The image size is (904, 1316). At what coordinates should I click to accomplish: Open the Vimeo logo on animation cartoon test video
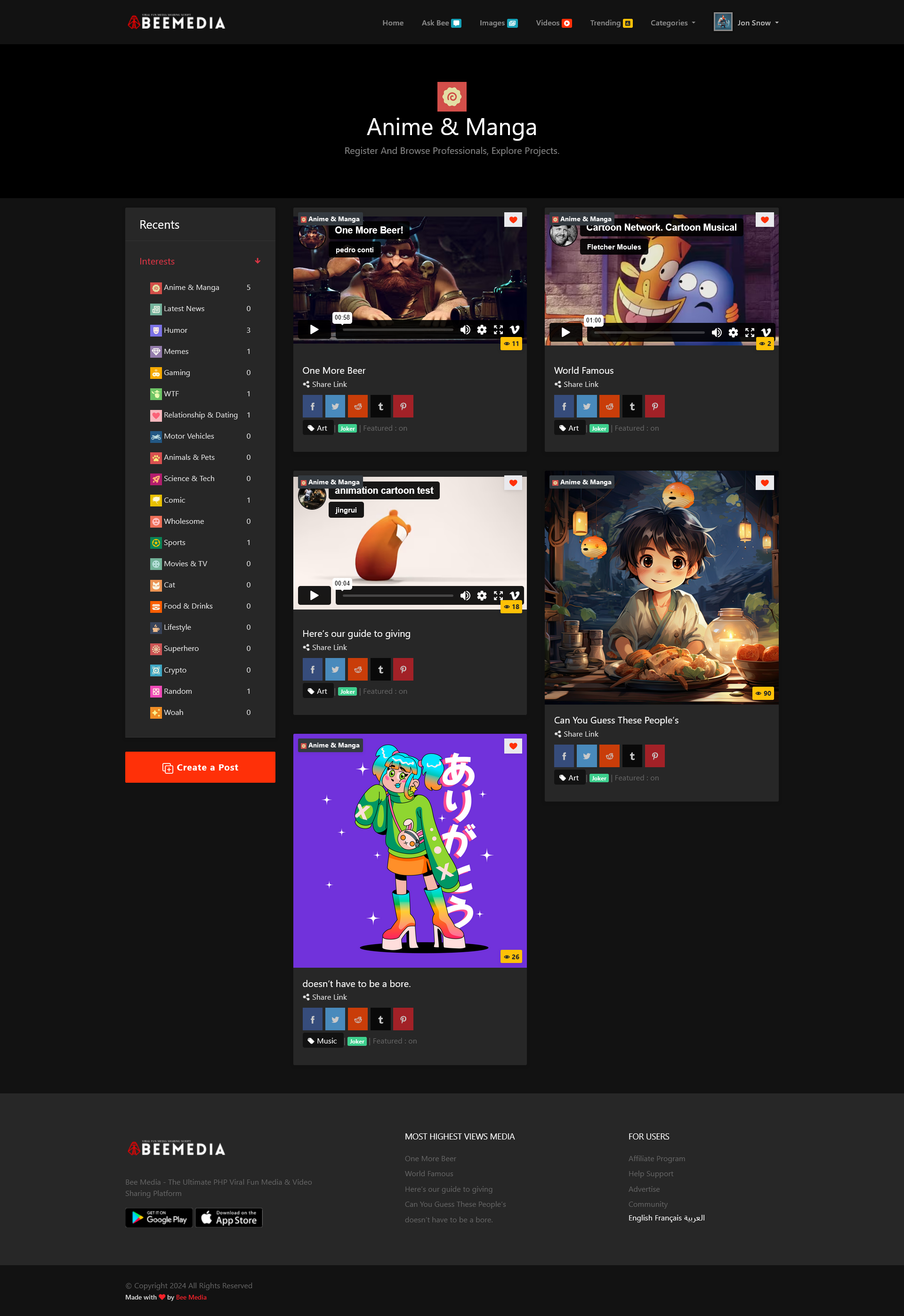coord(514,595)
